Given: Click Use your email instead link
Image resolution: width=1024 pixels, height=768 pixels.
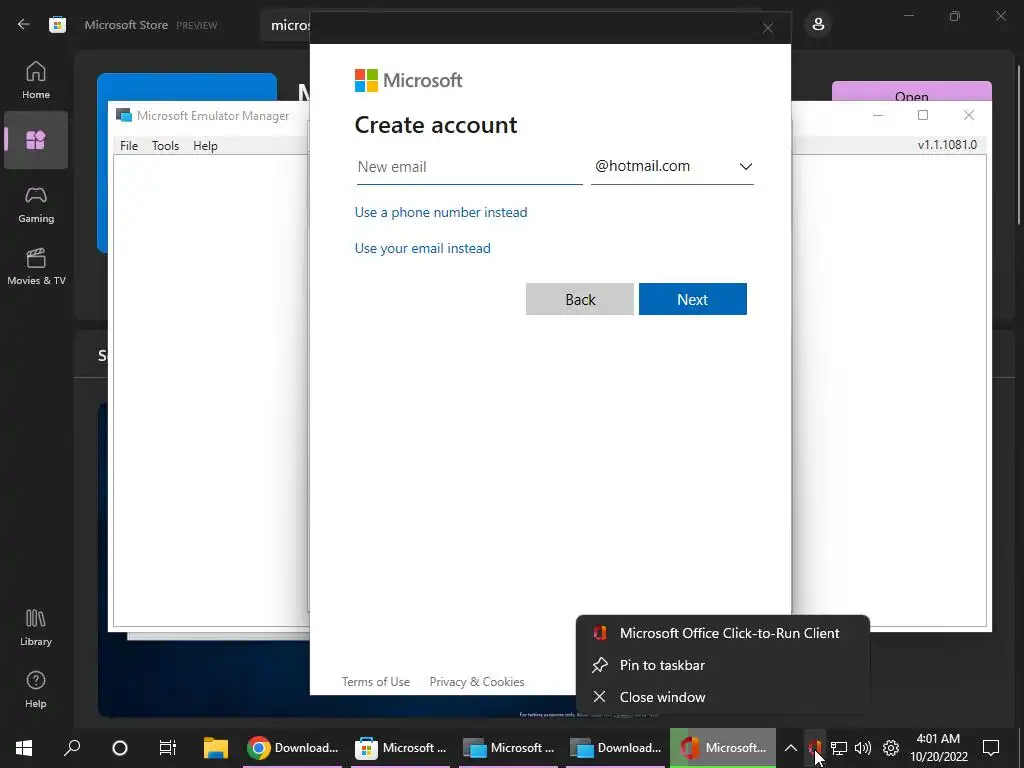Looking at the screenshot, I should pos(423,248).
